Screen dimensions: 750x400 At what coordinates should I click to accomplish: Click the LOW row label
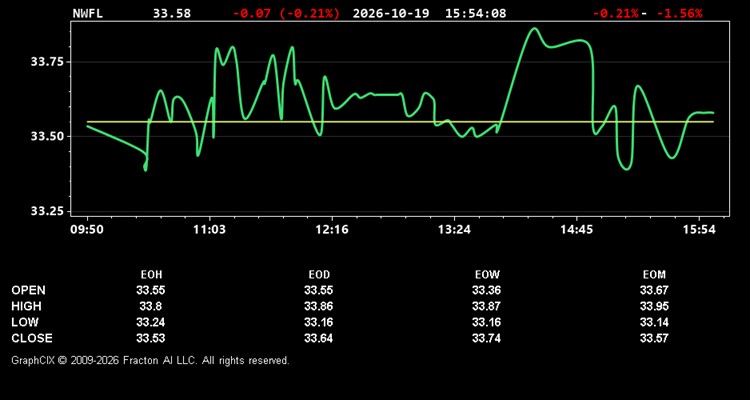click(25, 322)
